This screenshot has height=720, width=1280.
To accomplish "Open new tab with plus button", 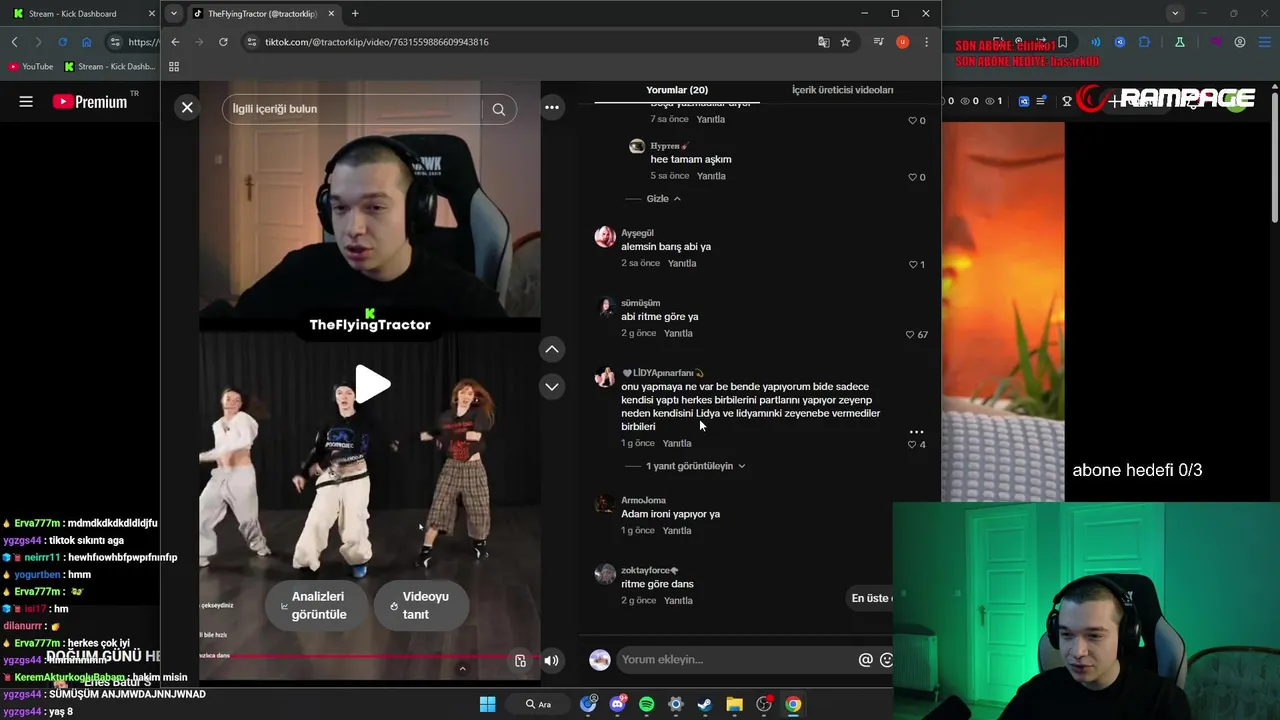I will [355, 13].
